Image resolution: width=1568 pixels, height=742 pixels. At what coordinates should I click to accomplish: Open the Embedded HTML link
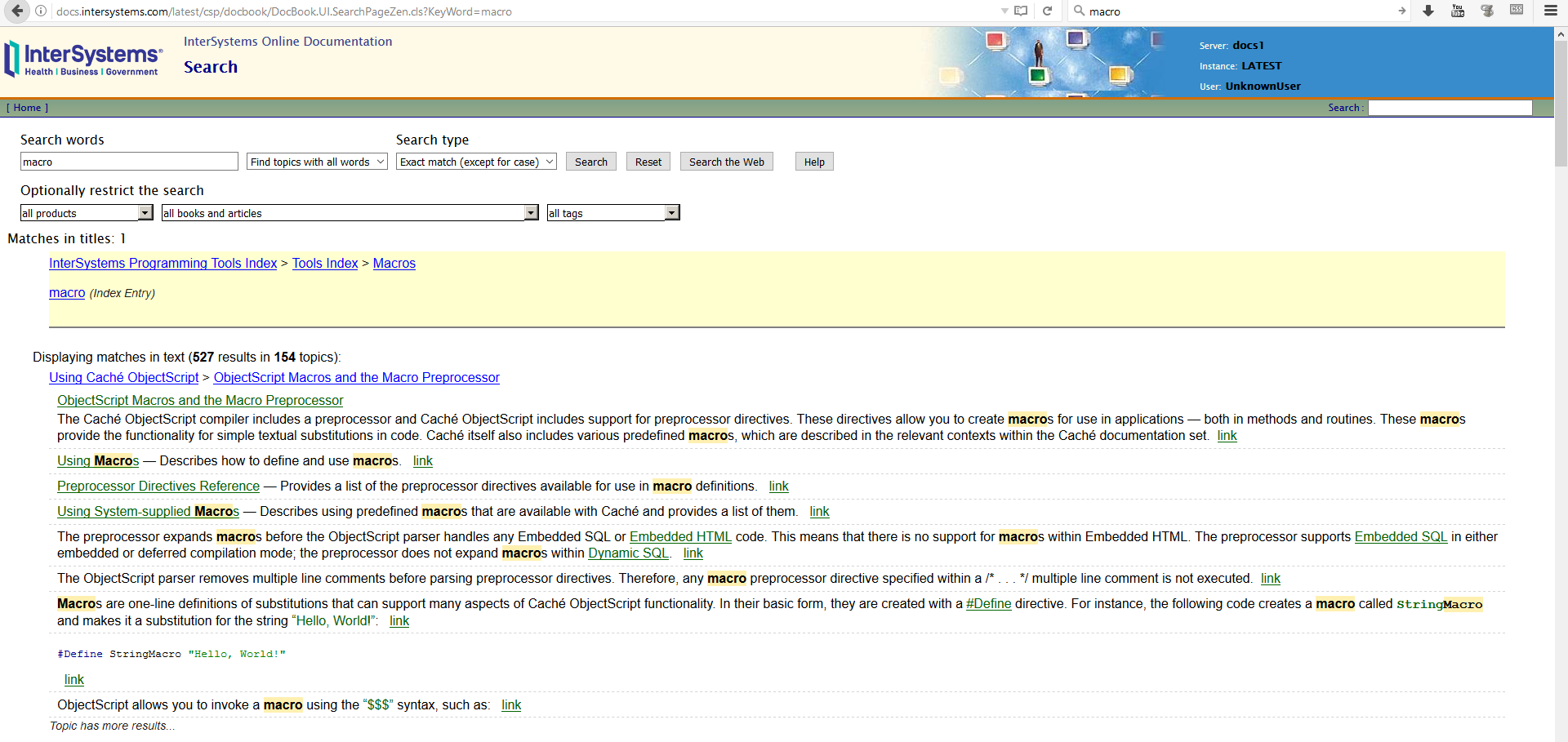pos(680,536)
